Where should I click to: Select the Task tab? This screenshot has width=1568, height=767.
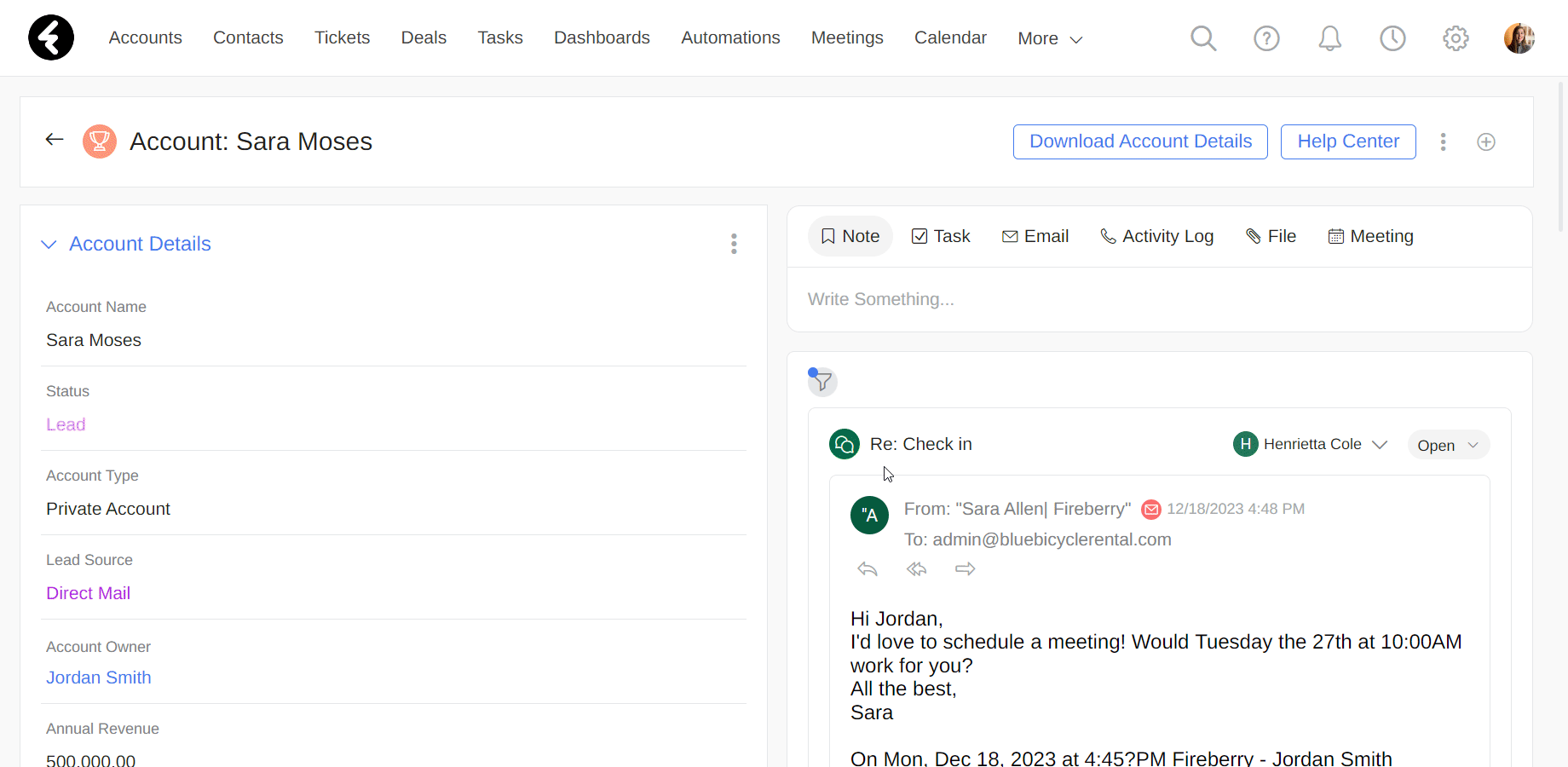941,236
